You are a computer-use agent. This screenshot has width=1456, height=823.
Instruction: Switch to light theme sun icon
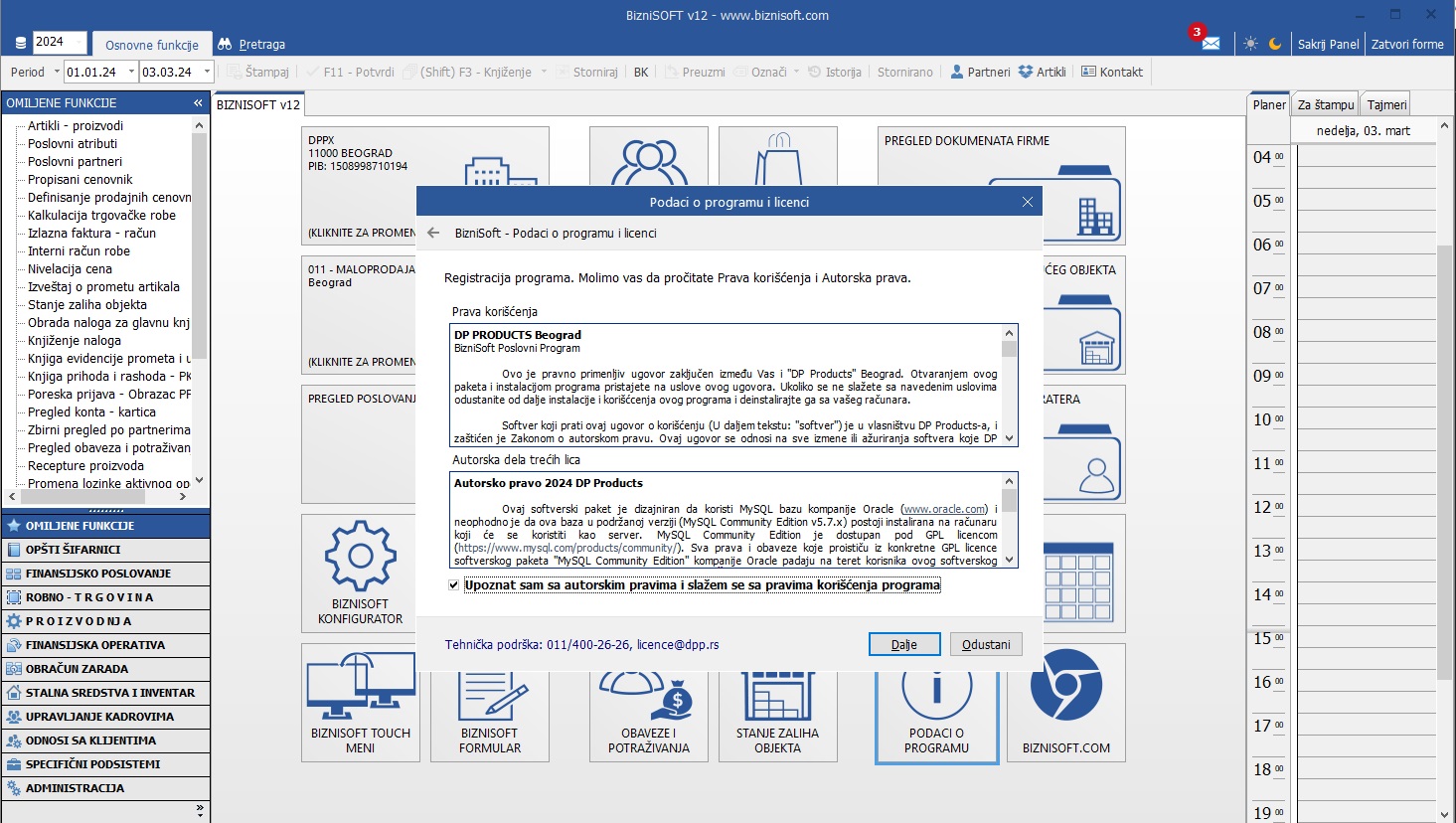point(1250,44)
